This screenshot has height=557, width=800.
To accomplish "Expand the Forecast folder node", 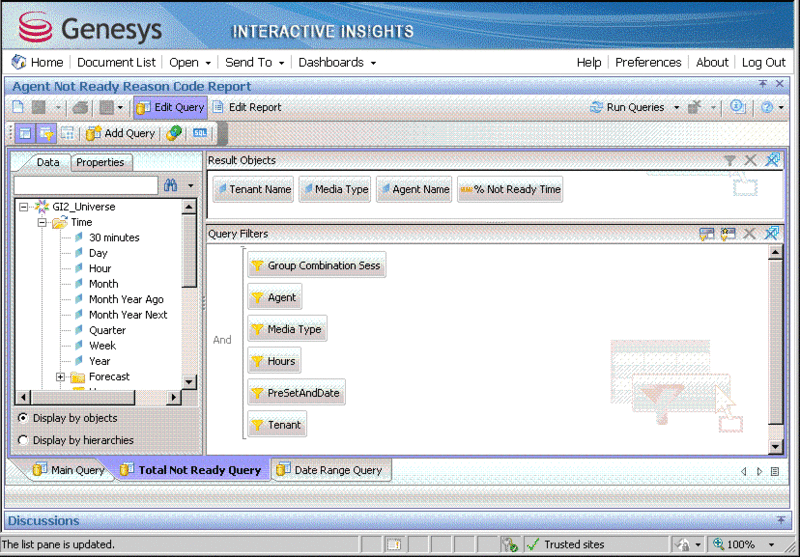I will [x=60, y=376].
